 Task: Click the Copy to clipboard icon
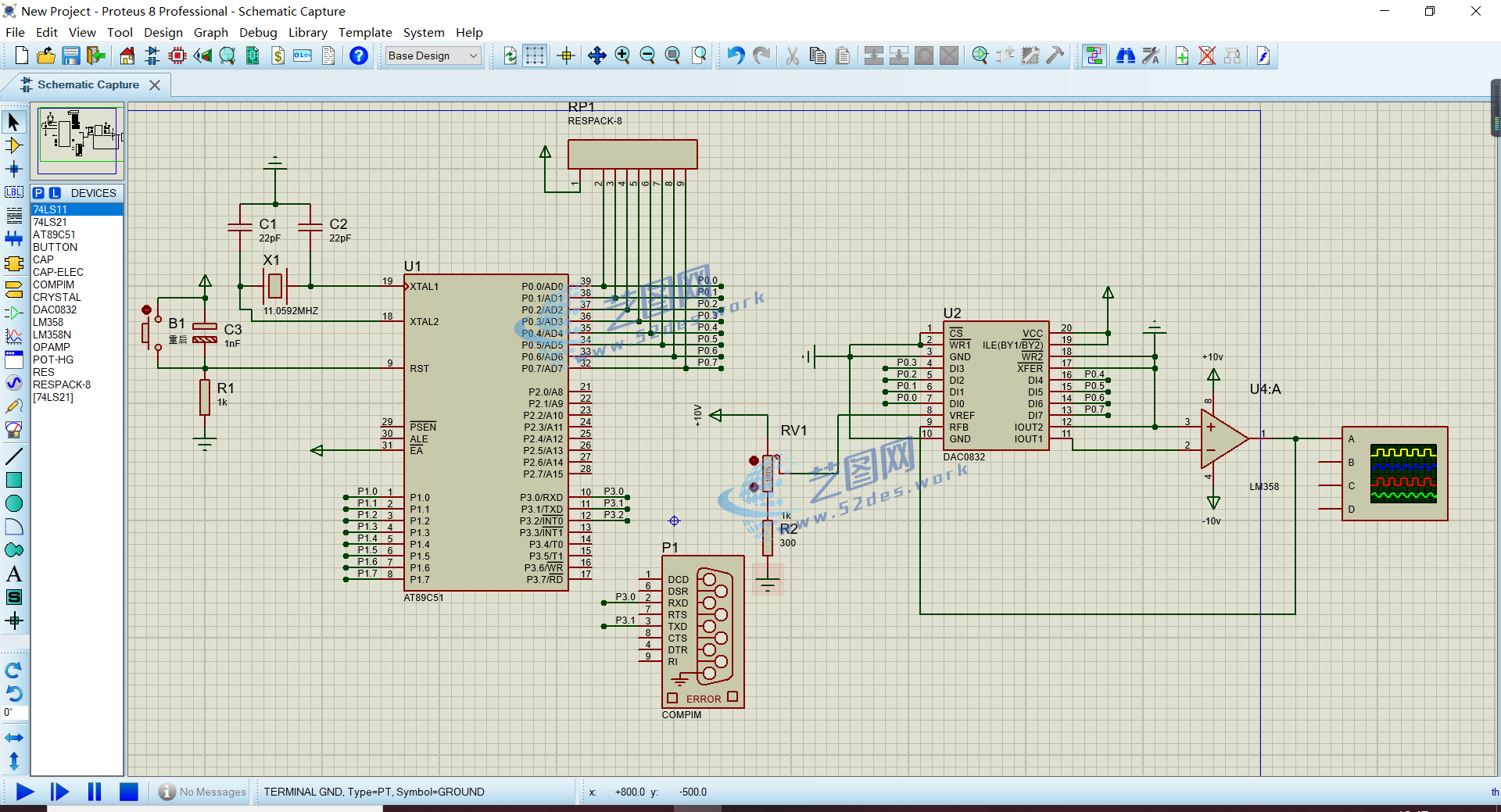[x=818, y=55]
